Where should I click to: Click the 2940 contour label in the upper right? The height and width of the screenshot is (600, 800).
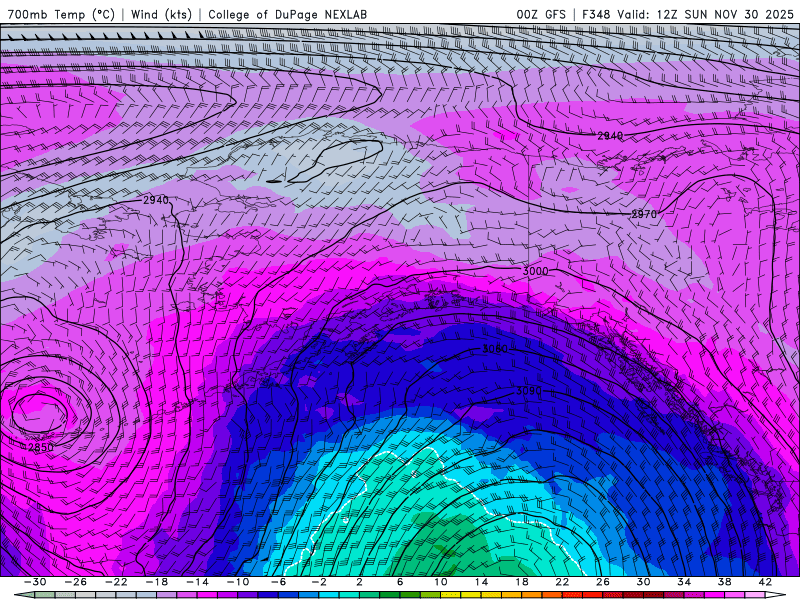(610, 136)
